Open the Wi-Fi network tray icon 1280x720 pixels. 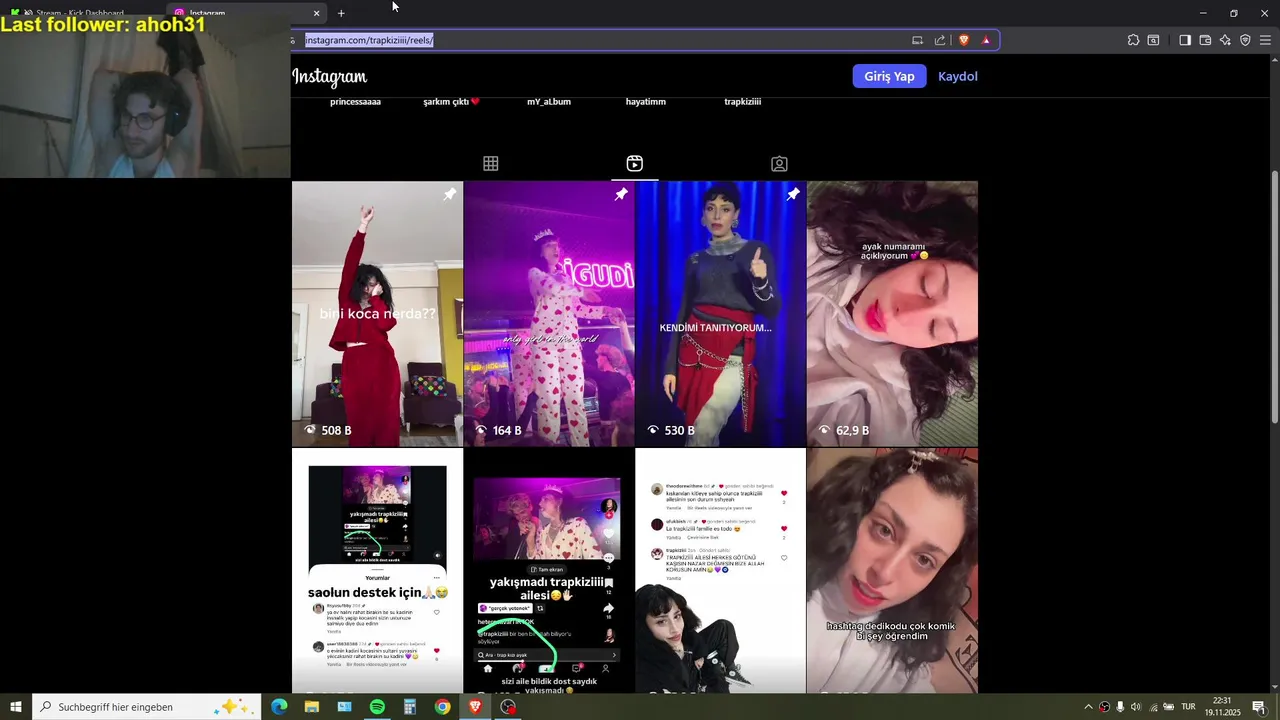(x=1154, y=707)
